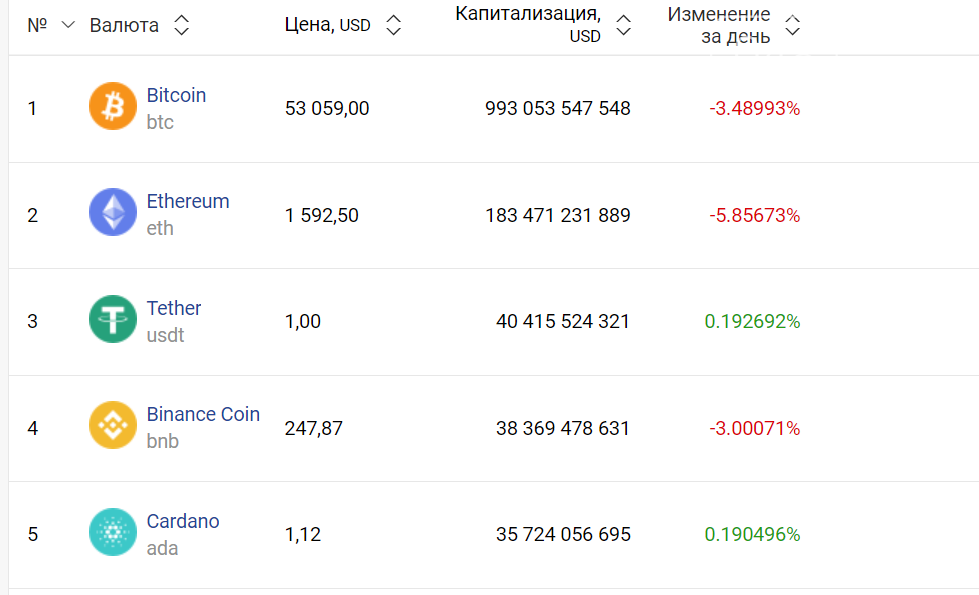Click the Ethereum diamond logo icon
This screenshot has width=979, height=595.
pos(113,212)
